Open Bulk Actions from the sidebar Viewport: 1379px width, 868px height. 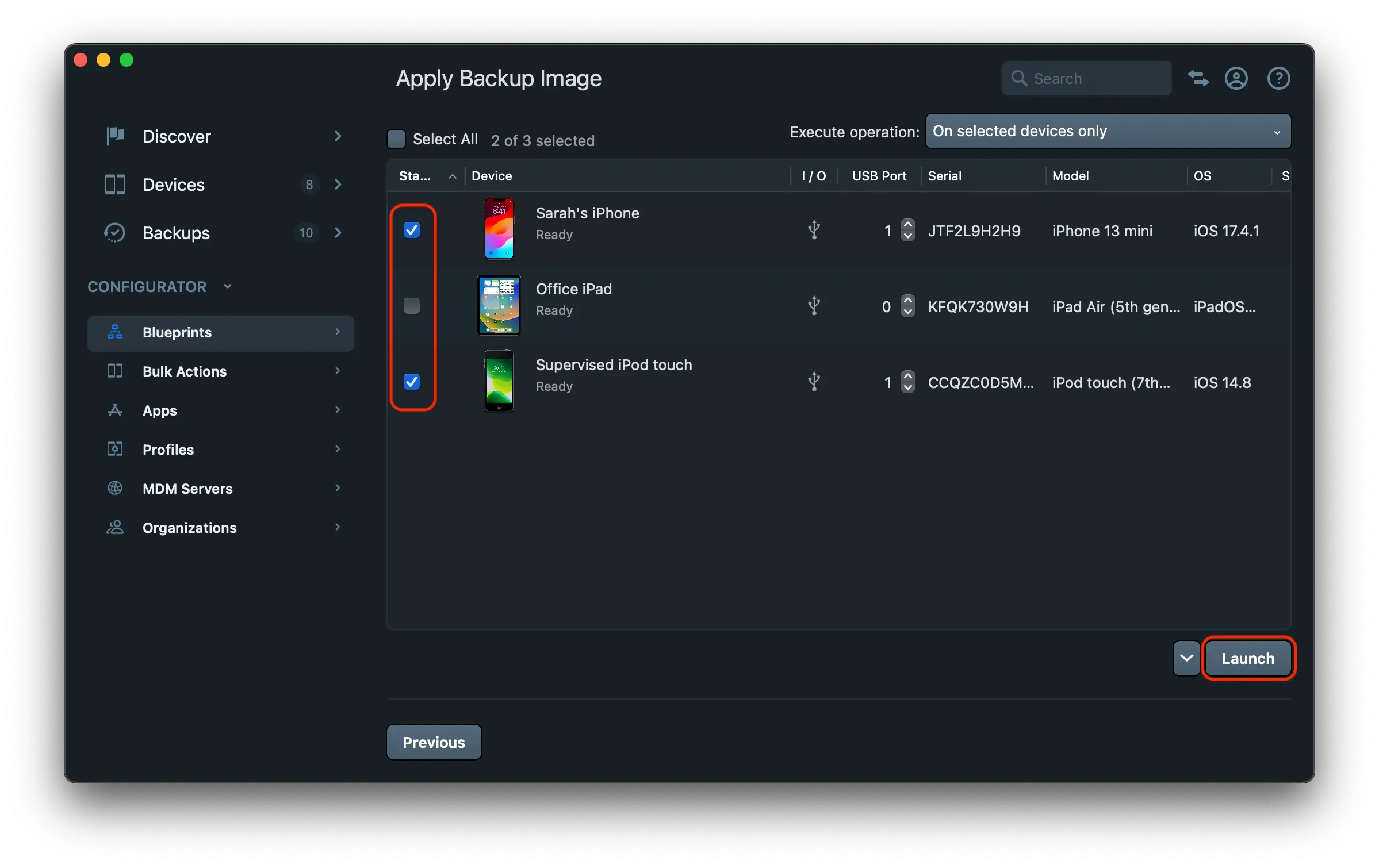click(184, 371)
